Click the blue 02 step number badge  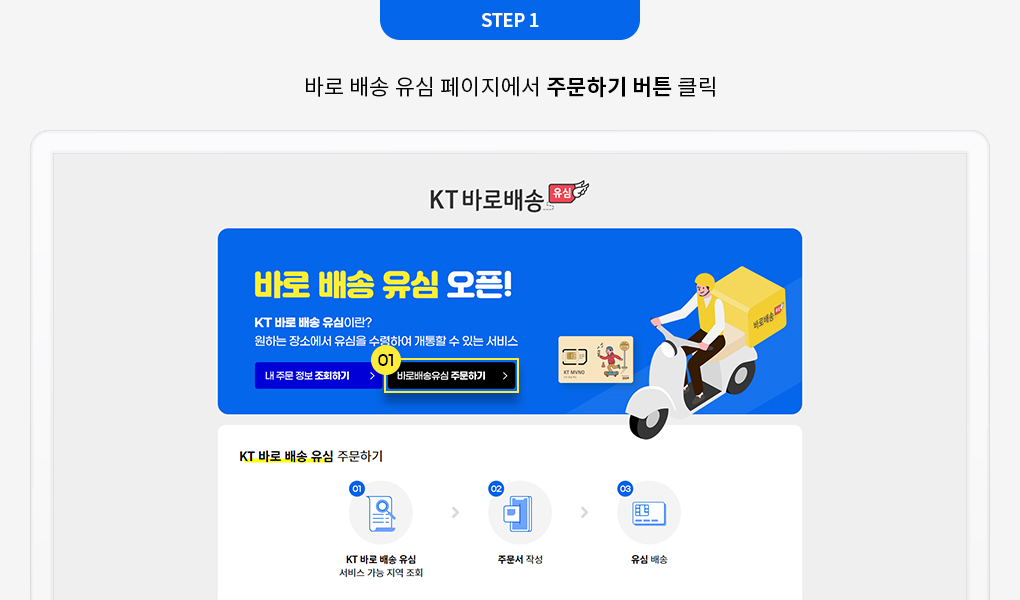(496, 489)
